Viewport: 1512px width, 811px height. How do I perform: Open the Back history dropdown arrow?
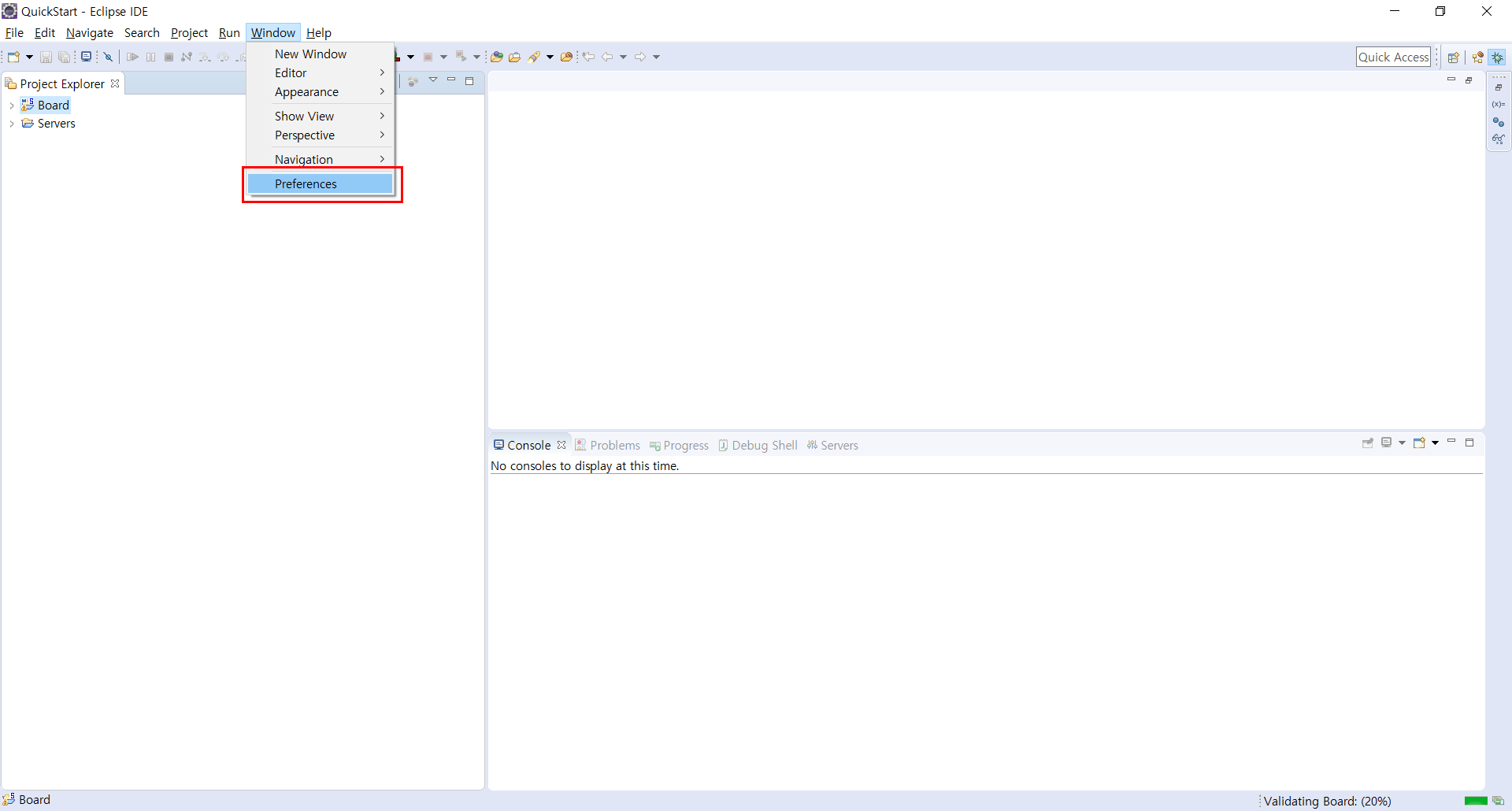tap(623, 57)
